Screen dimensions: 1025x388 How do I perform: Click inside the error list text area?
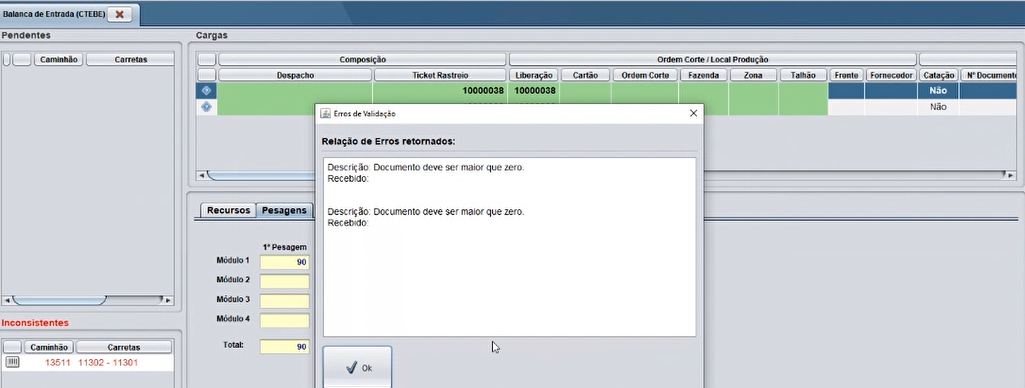coord(509,247)
